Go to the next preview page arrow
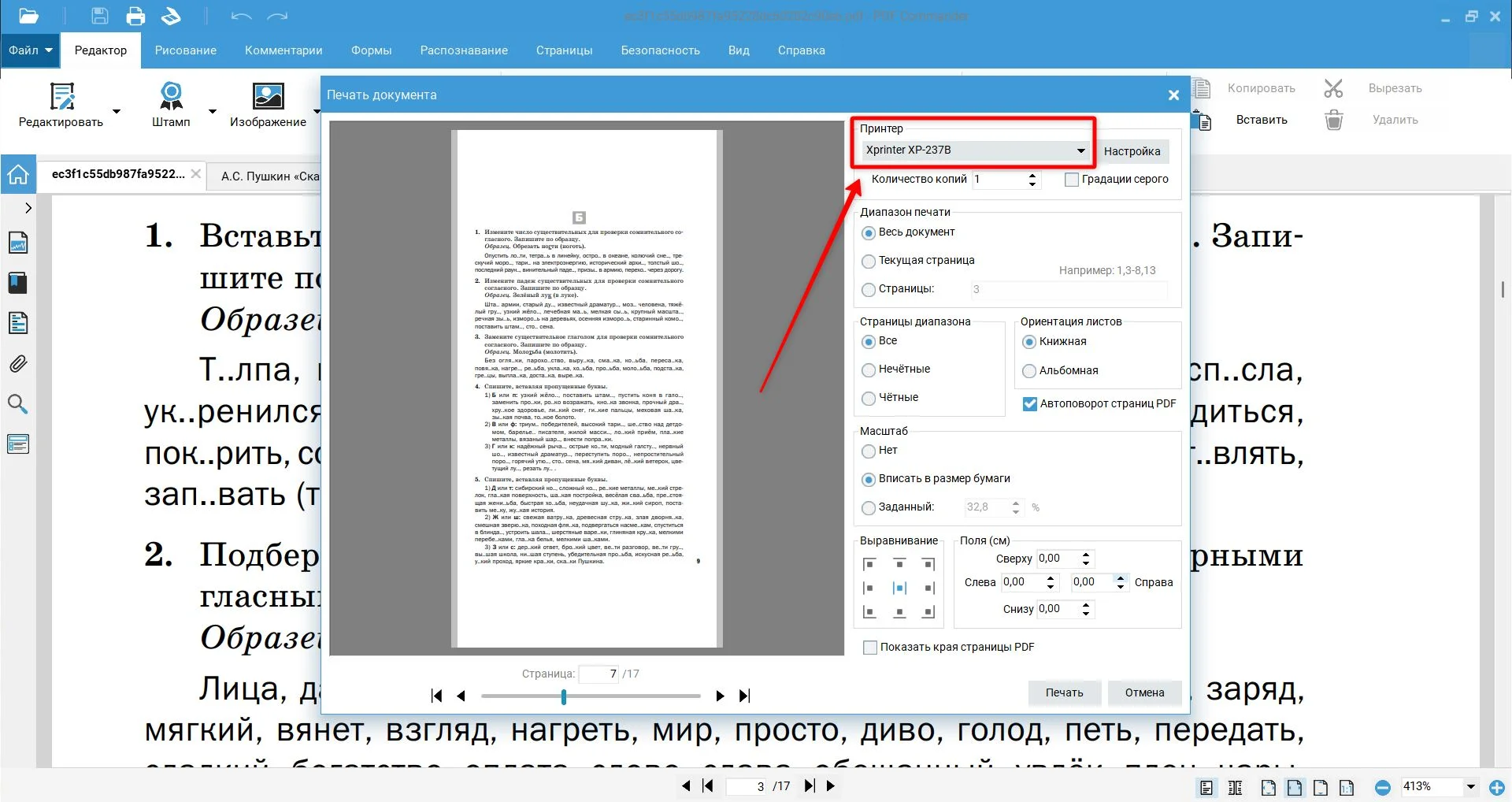Viewport: 1512px width, 802px height. (x=720, y=696)
